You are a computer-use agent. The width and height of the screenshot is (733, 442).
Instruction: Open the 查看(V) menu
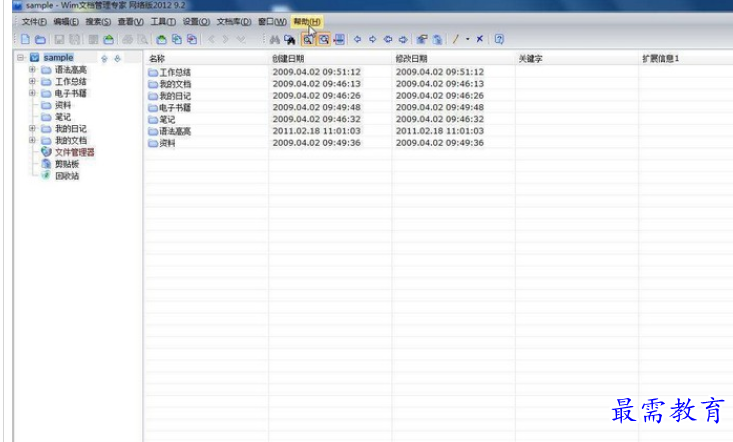click(130, 22)
